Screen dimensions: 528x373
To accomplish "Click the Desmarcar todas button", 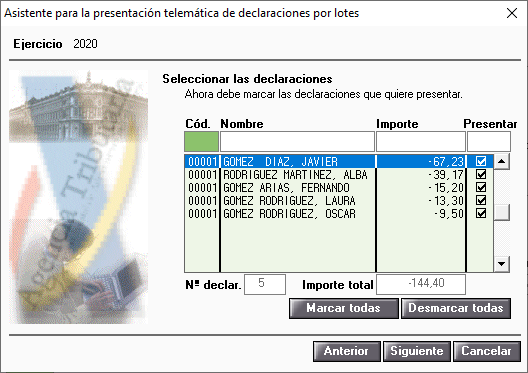I will pyautogui.click(x=456, y=308).
